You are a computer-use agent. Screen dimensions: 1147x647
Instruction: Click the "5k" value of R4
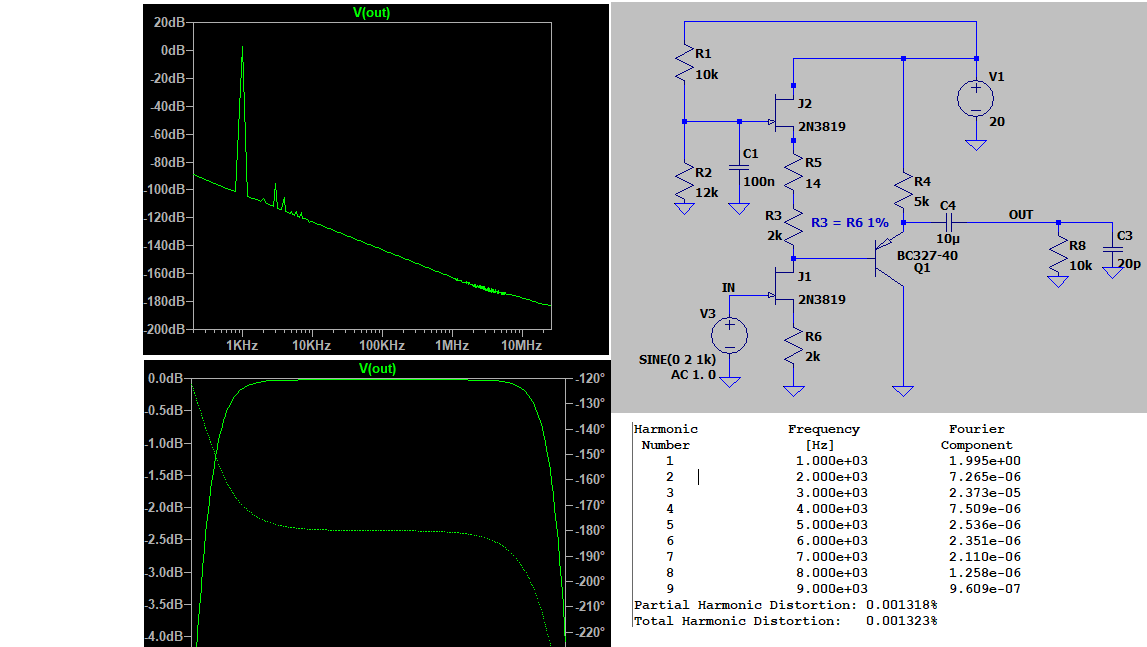point(921,201)
